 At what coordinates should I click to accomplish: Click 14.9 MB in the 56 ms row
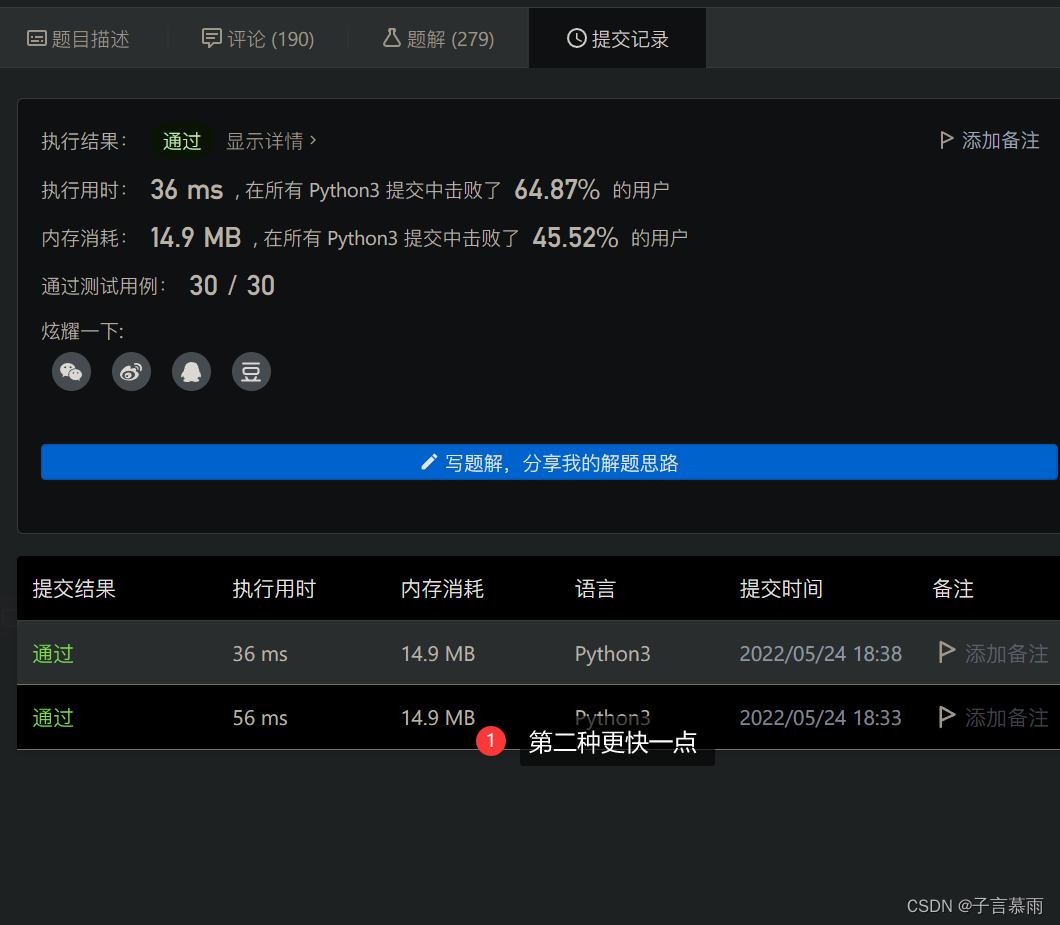click(x=438, y=717)
